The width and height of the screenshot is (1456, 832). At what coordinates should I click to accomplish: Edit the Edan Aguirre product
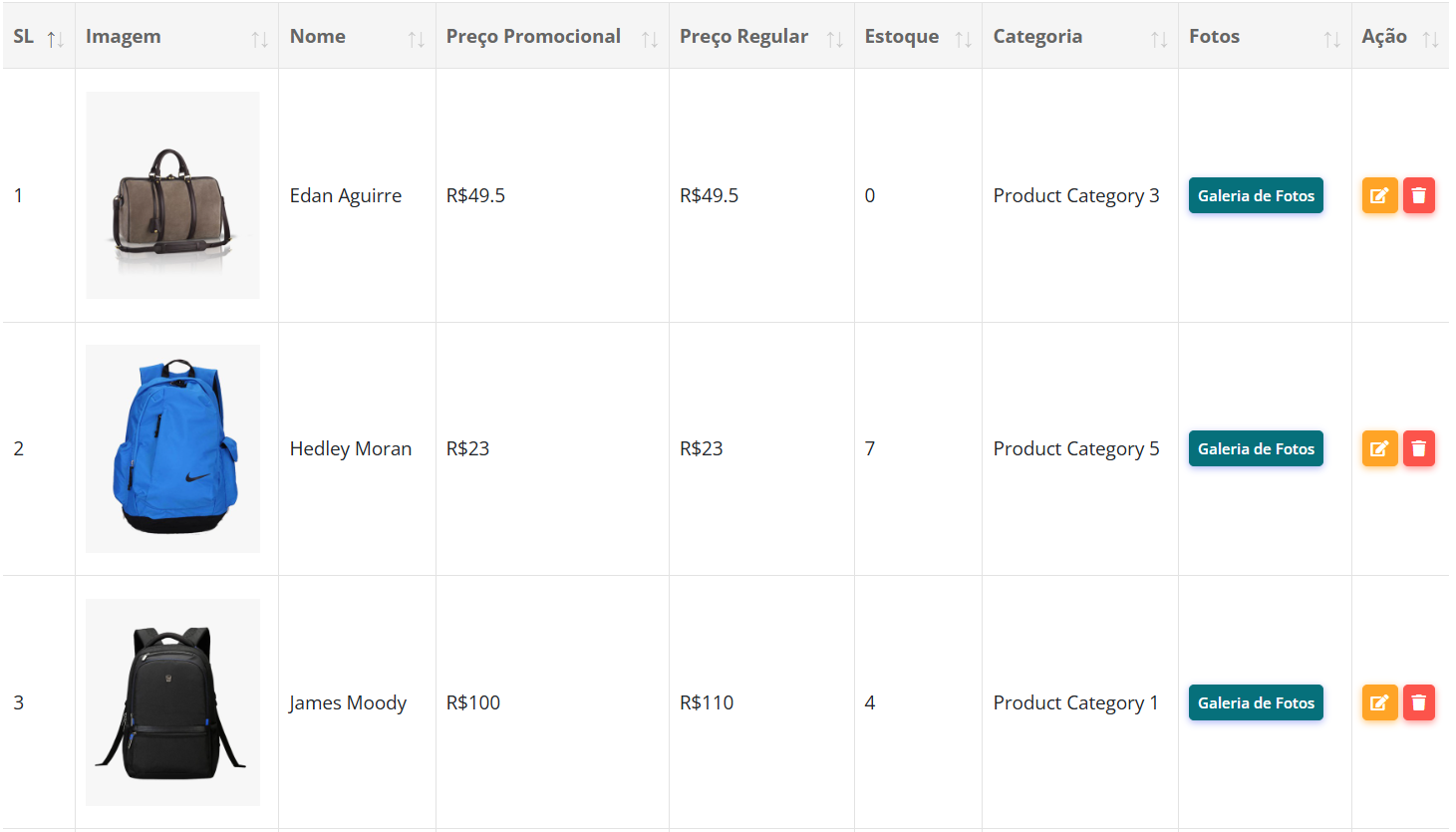(1379, 195)
